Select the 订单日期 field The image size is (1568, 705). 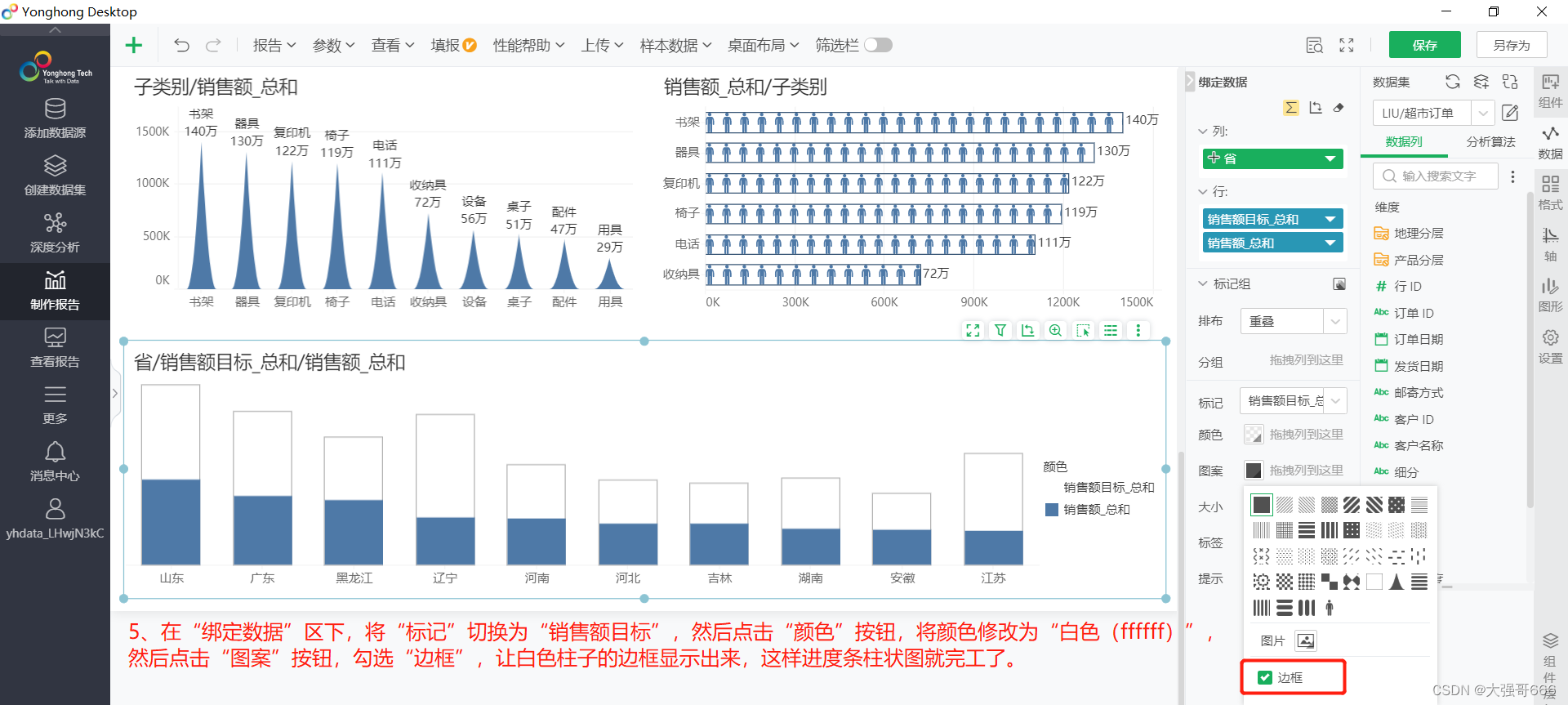[x=1419, y=339]
